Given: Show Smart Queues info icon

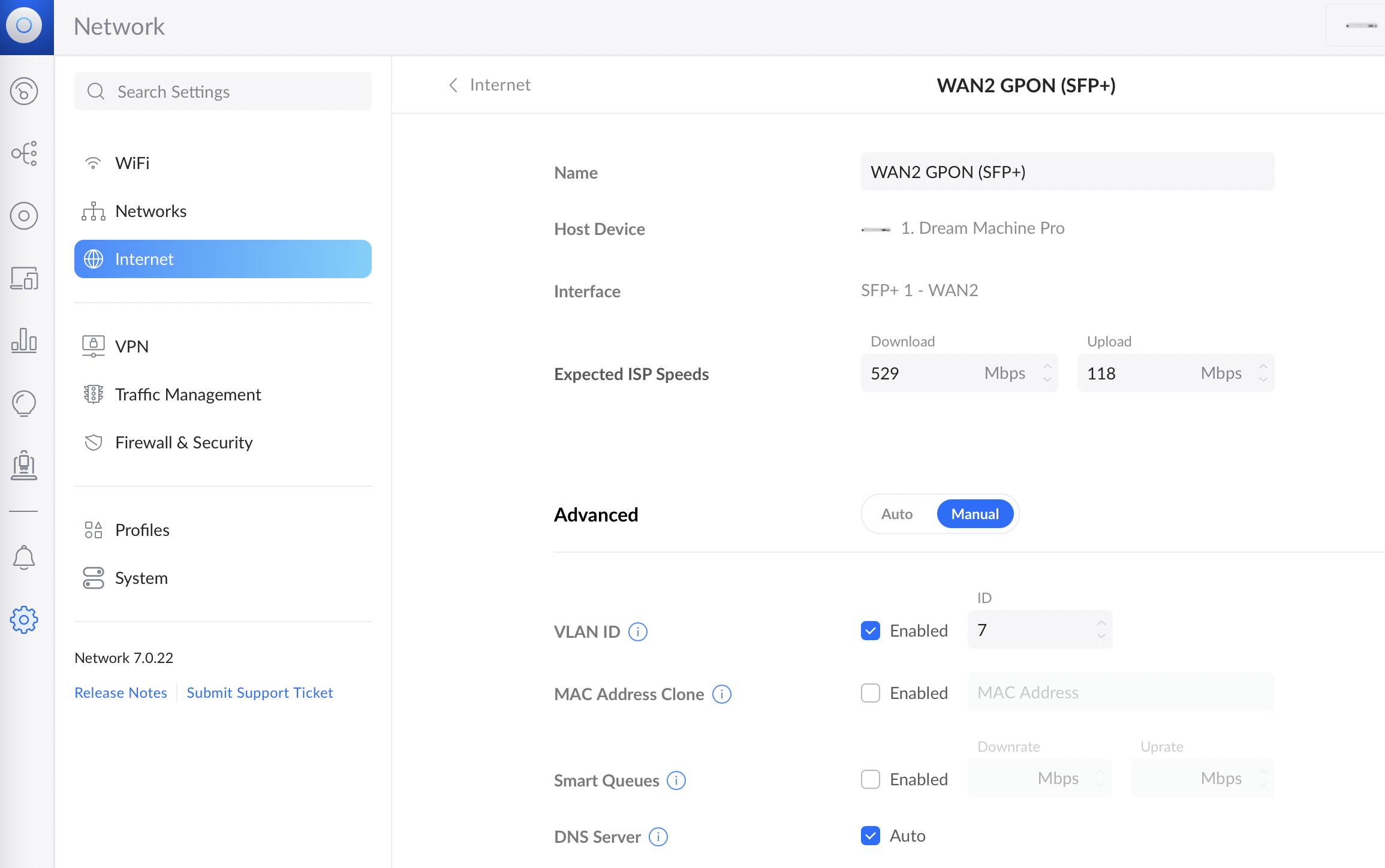Looking at the screenshot, I should (x=676, y=780).
